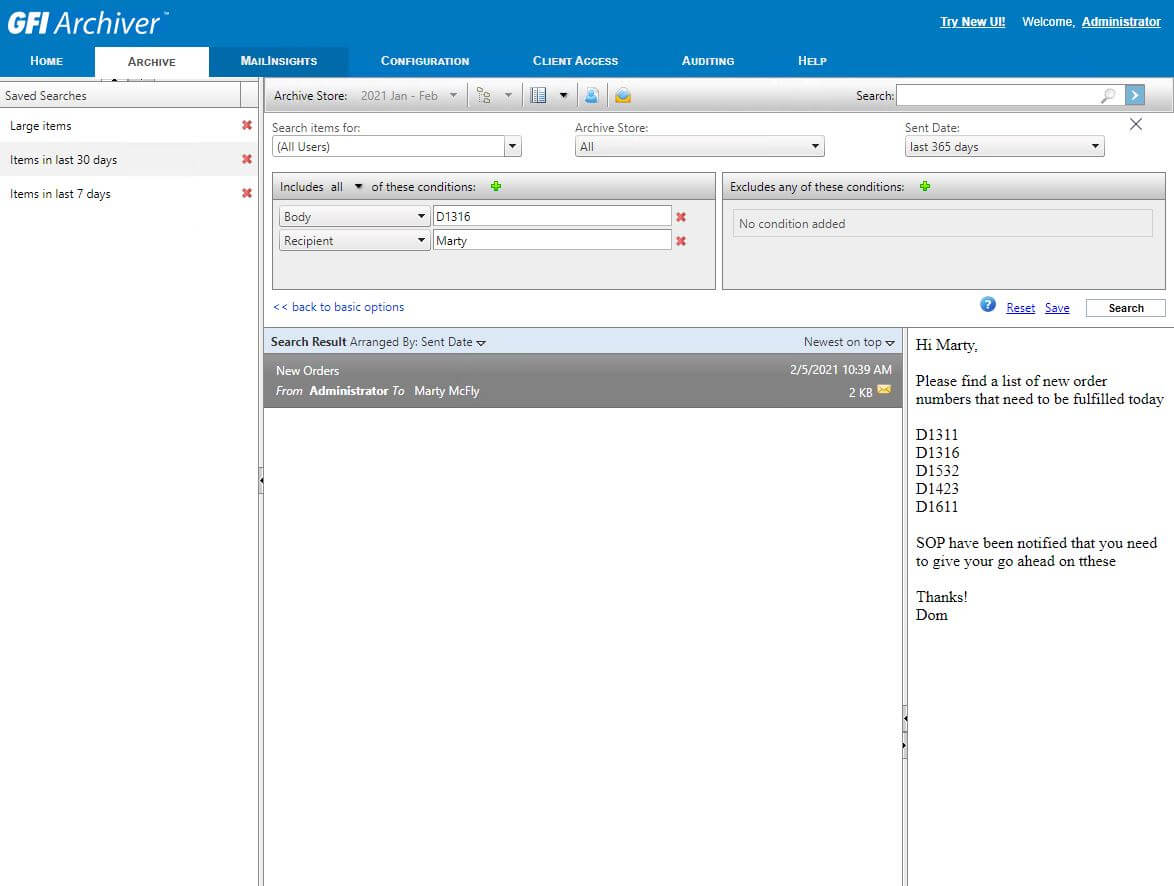Change the Recipient condition field type
Screen dimensions: 1174x886
click(354, 241)
